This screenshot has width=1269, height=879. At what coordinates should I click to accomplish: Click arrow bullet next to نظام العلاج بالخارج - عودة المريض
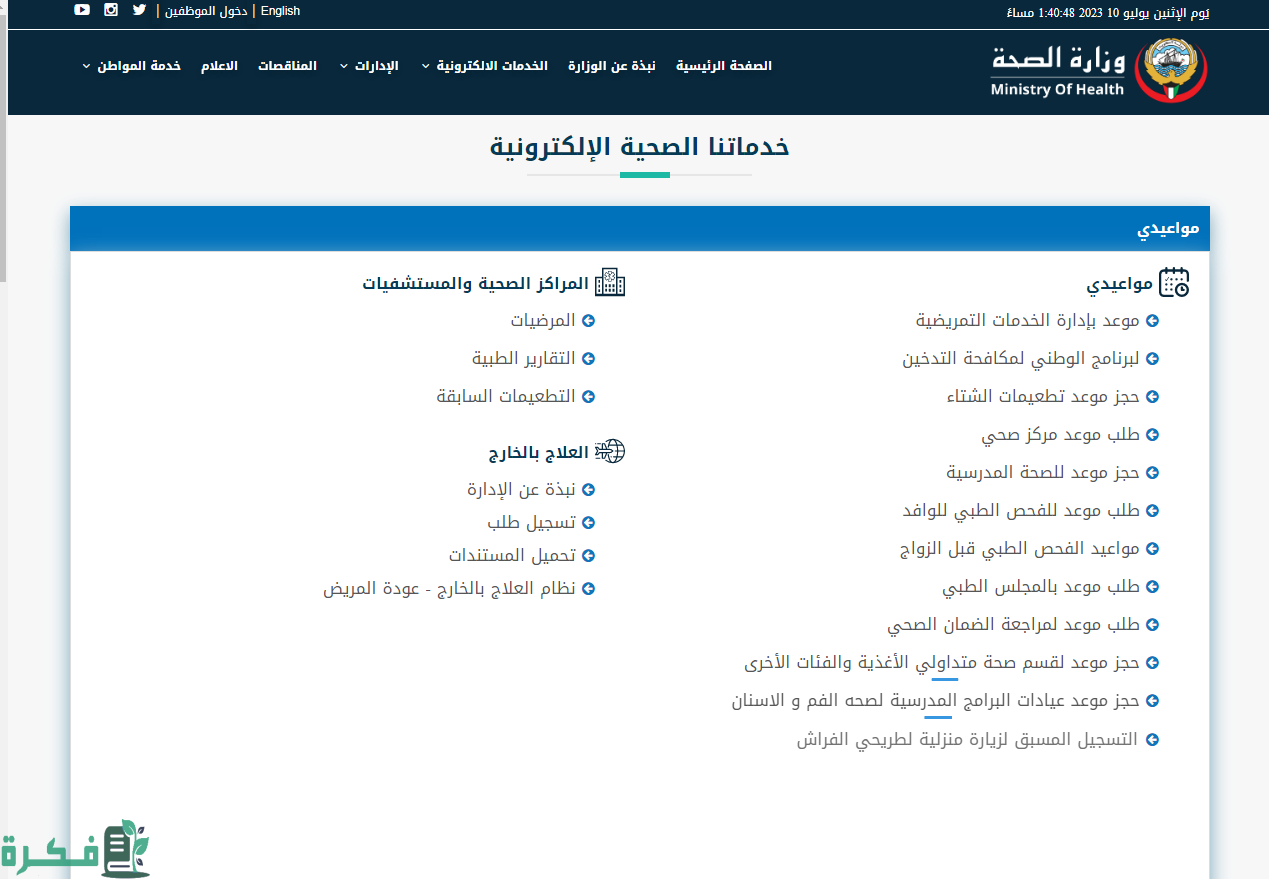point(588,589)
